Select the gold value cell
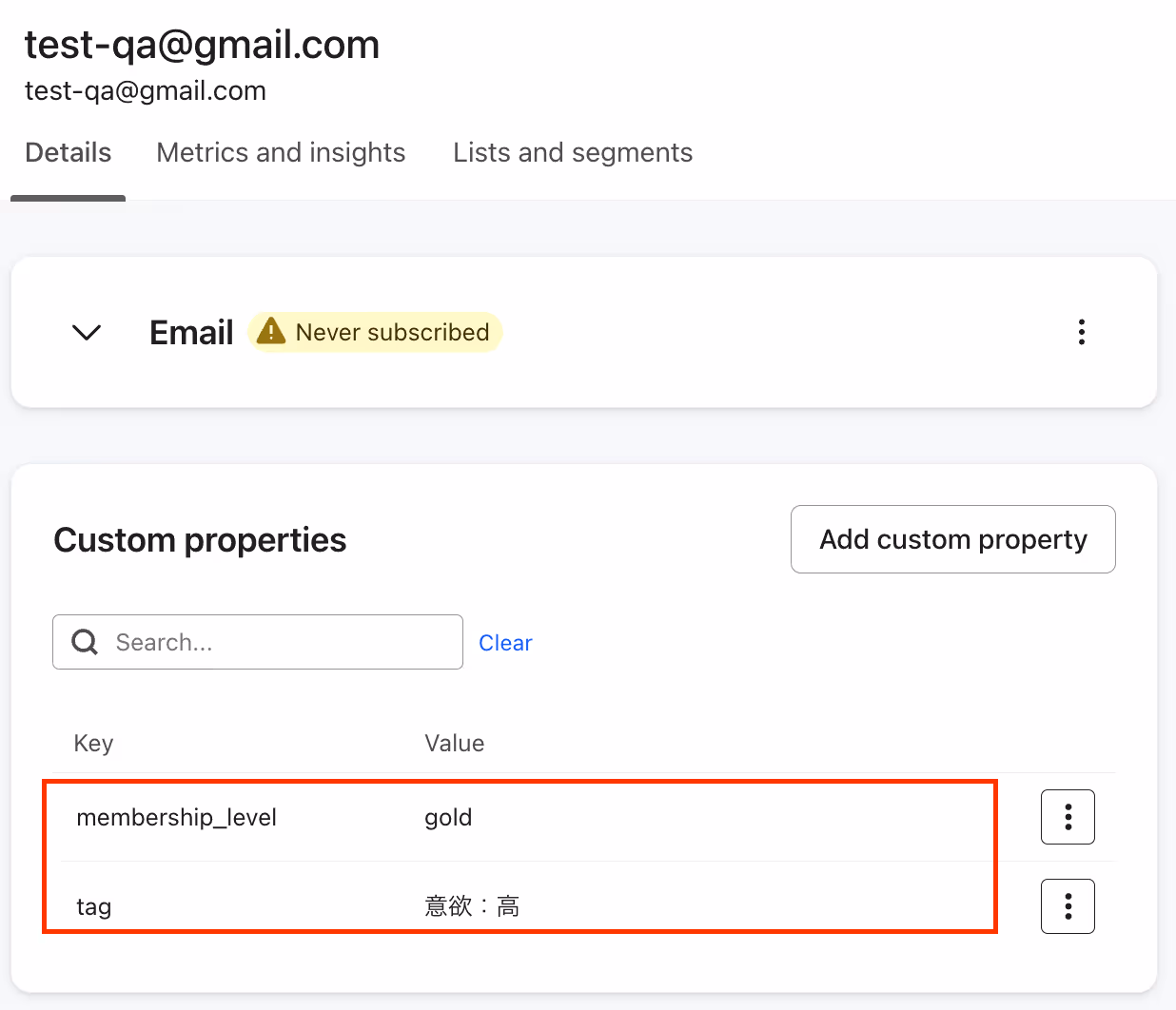 (x=448, y=818)
